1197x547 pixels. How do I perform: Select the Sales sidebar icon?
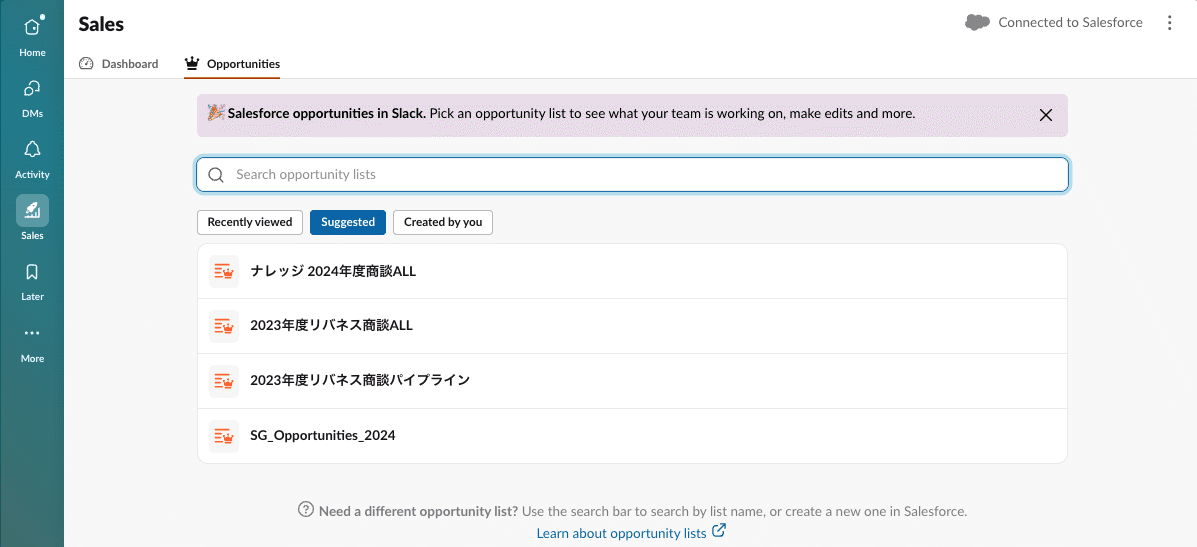[x=32, y=211]
